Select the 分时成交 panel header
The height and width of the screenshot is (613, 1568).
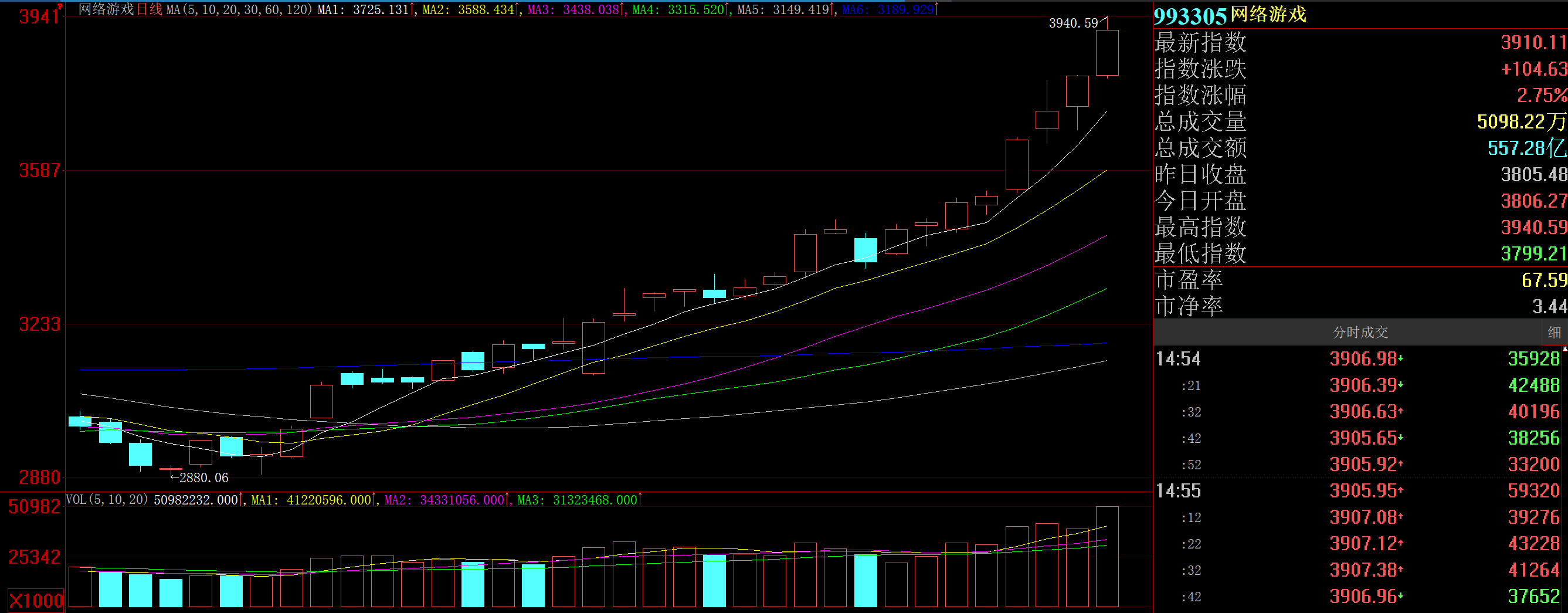[x=1360, y=333]
